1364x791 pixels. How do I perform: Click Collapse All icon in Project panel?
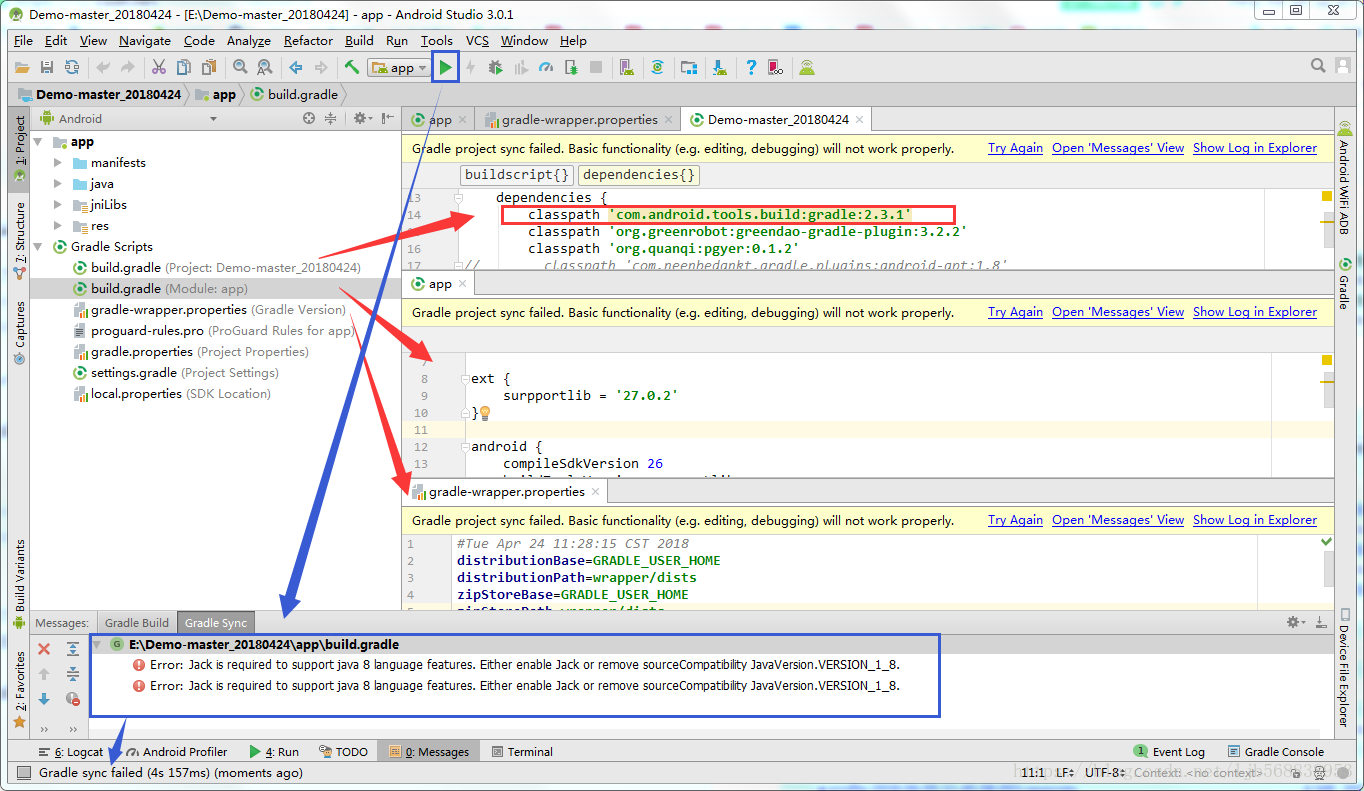click(330, 118)
